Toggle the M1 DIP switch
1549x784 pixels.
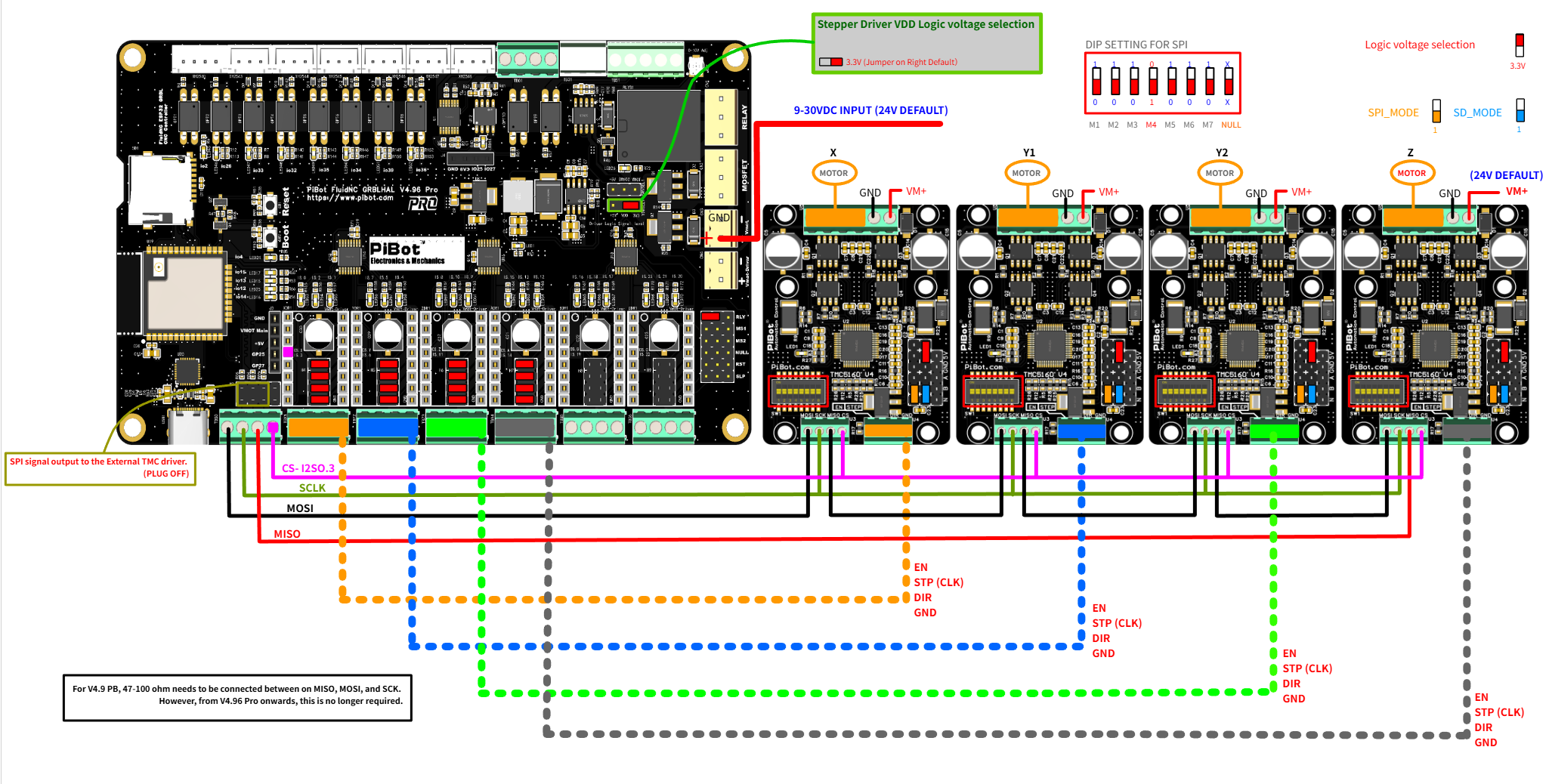1096,81
